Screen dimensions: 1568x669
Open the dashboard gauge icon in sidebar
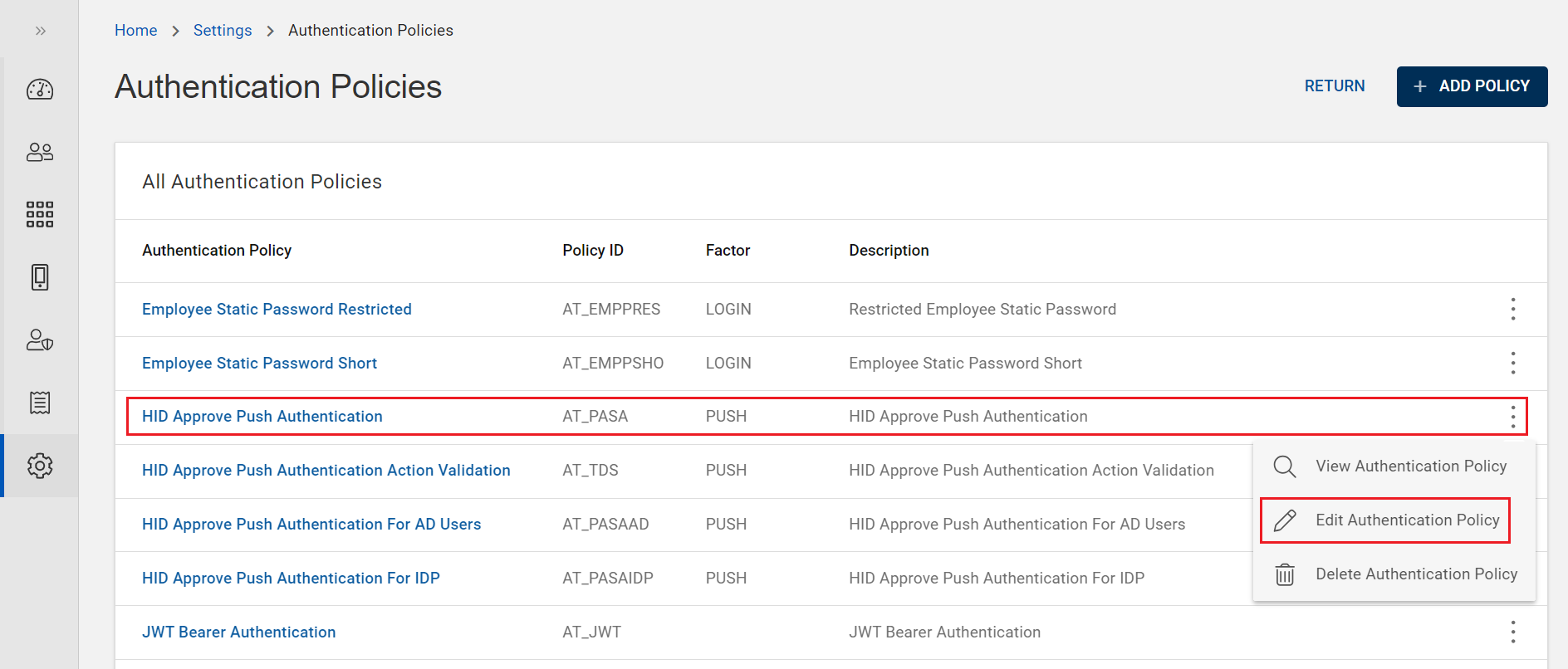(40, 90)
